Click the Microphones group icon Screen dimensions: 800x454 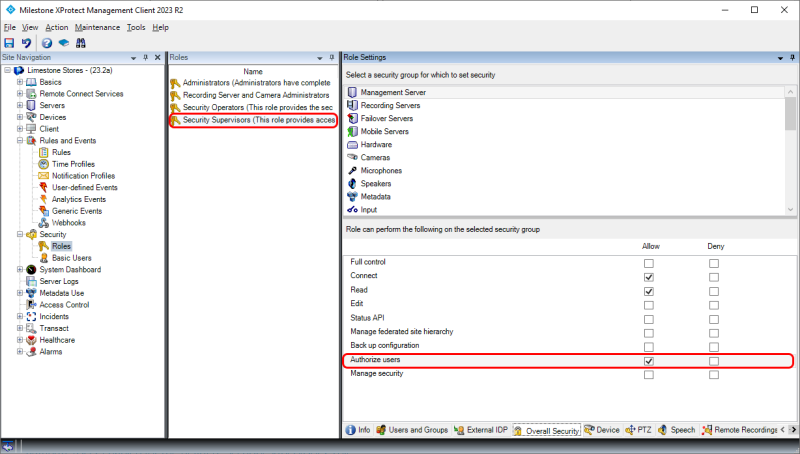pyautogui.click(x=352, y=170)
